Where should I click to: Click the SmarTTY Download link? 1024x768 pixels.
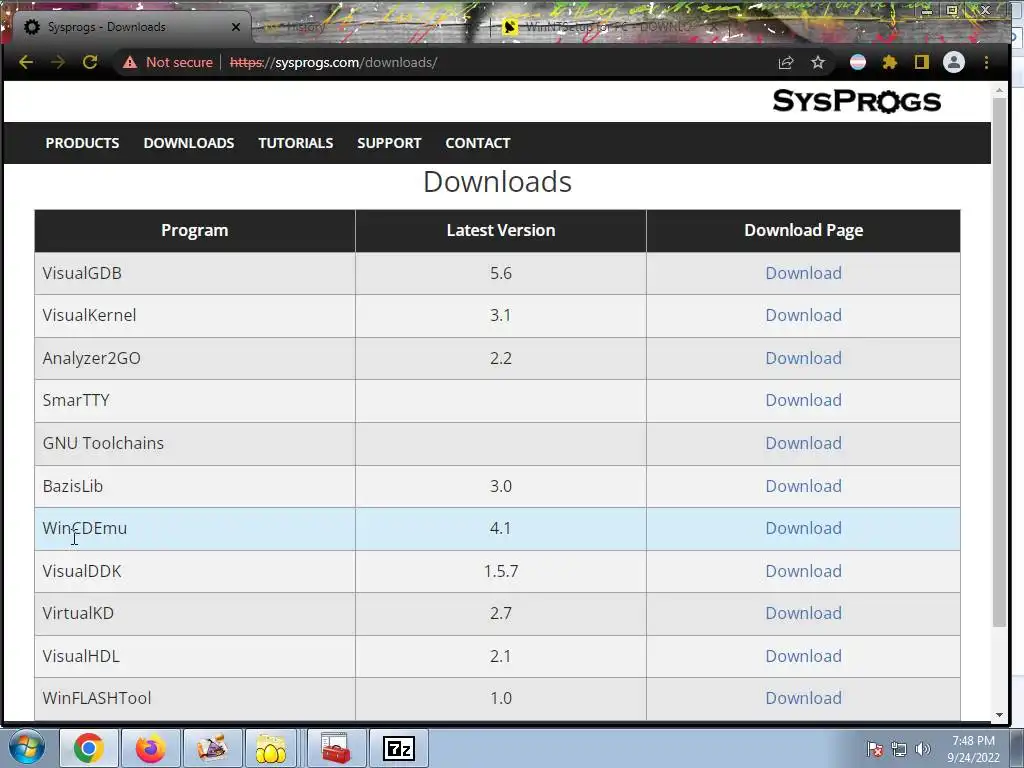pos(803,400)
